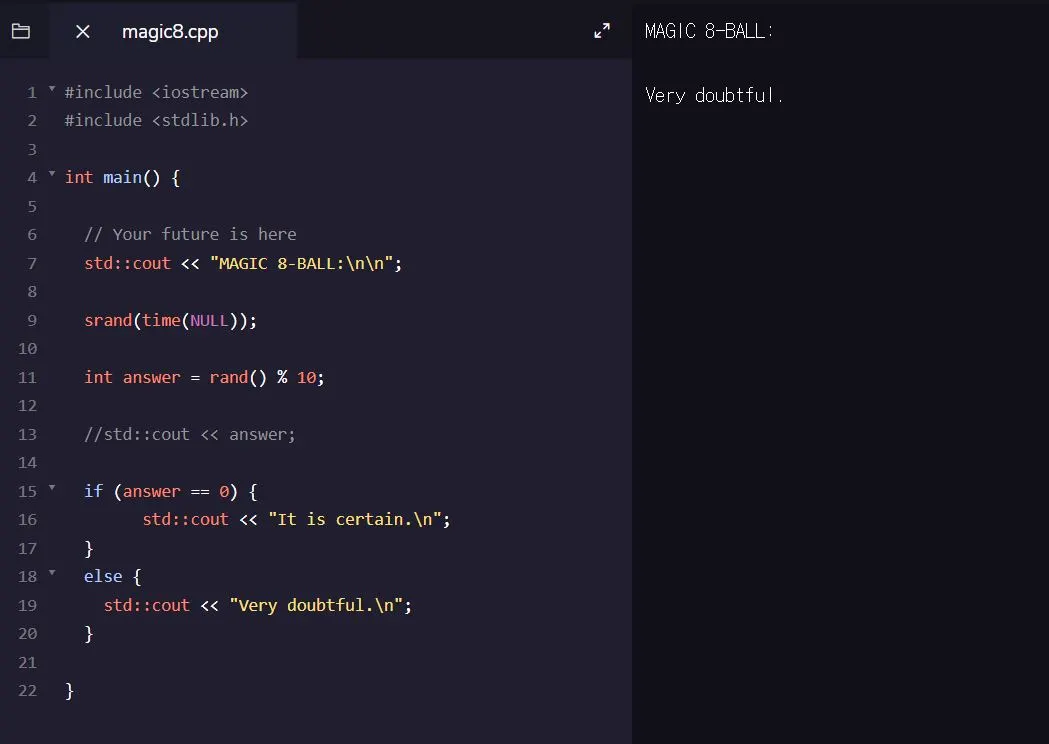This screenshot has height=744, width=1049.
Task: Click the "Very doubtful.\n" string in code
Action: 316,606
